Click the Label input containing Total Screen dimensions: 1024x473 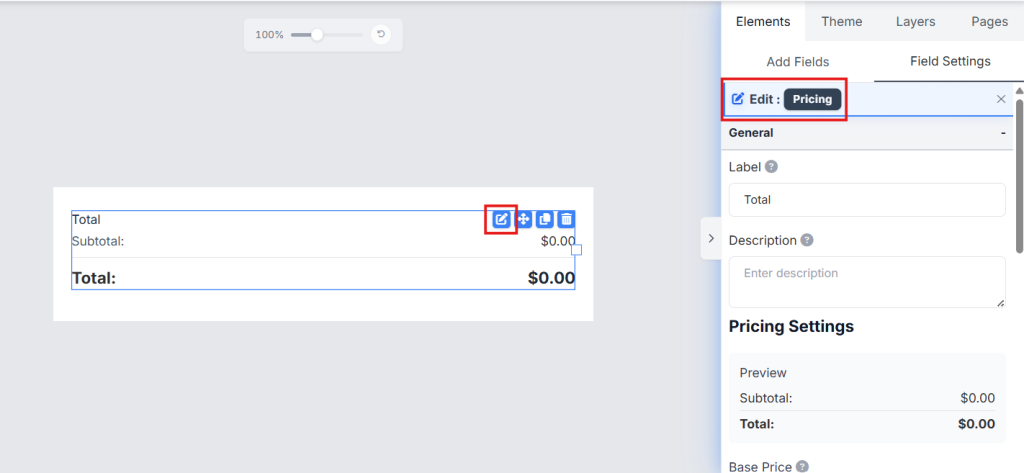click(x=867, y=199)
